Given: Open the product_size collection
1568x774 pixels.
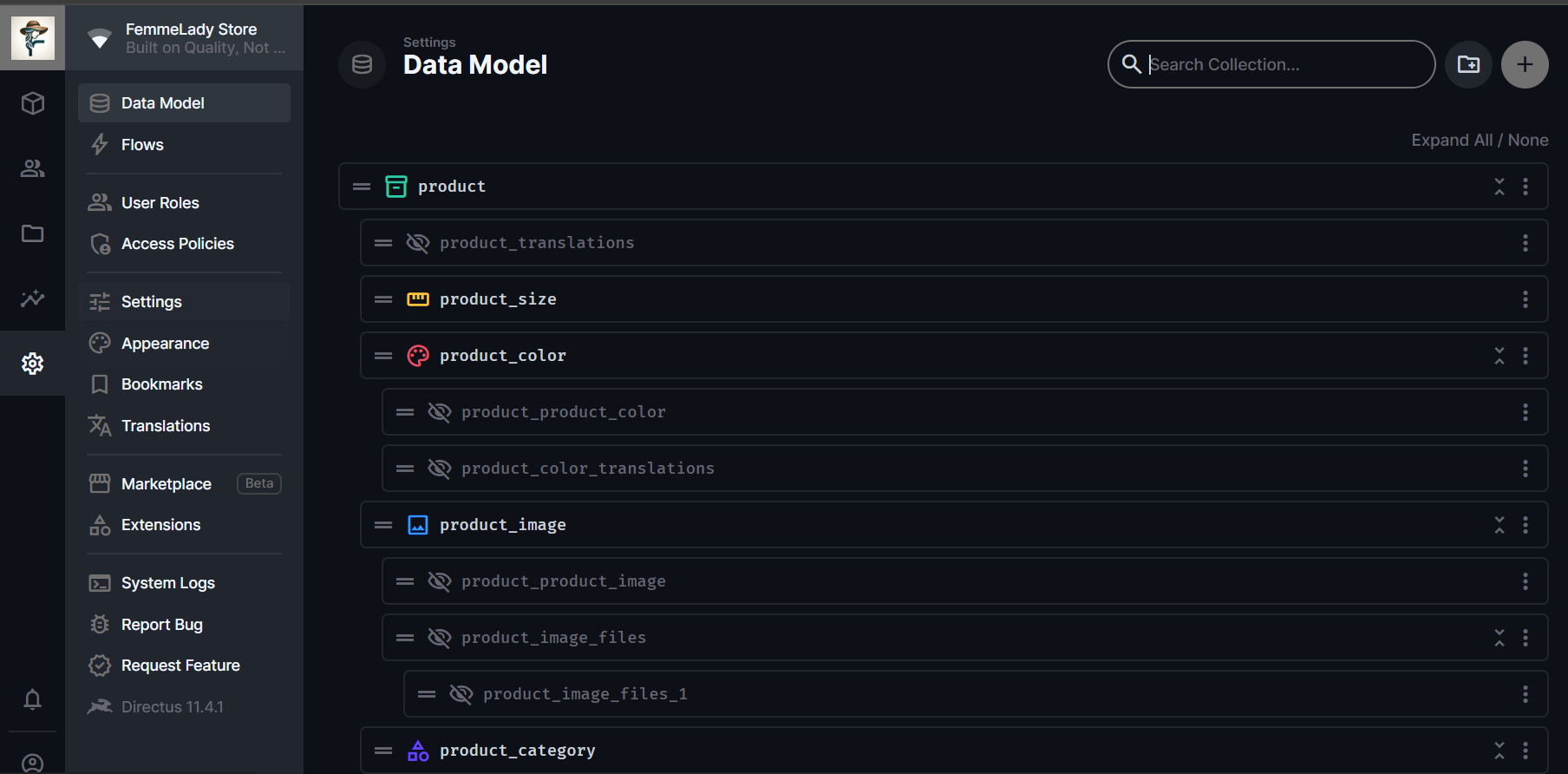Looking at the screenshot, I should [x=954, y=299].
